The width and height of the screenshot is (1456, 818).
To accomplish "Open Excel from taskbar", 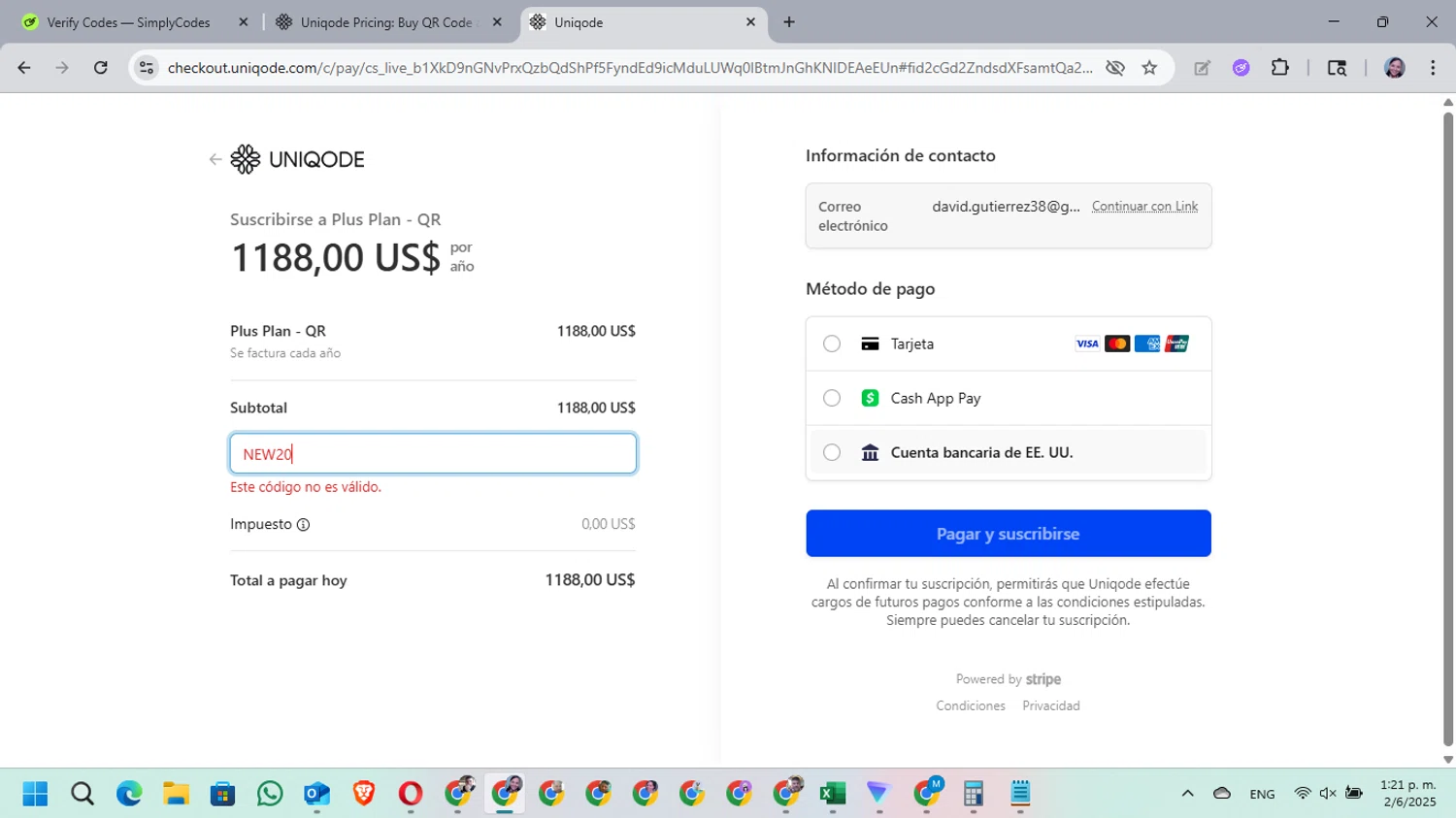I will pyautogui.click(x=832, y=794).
